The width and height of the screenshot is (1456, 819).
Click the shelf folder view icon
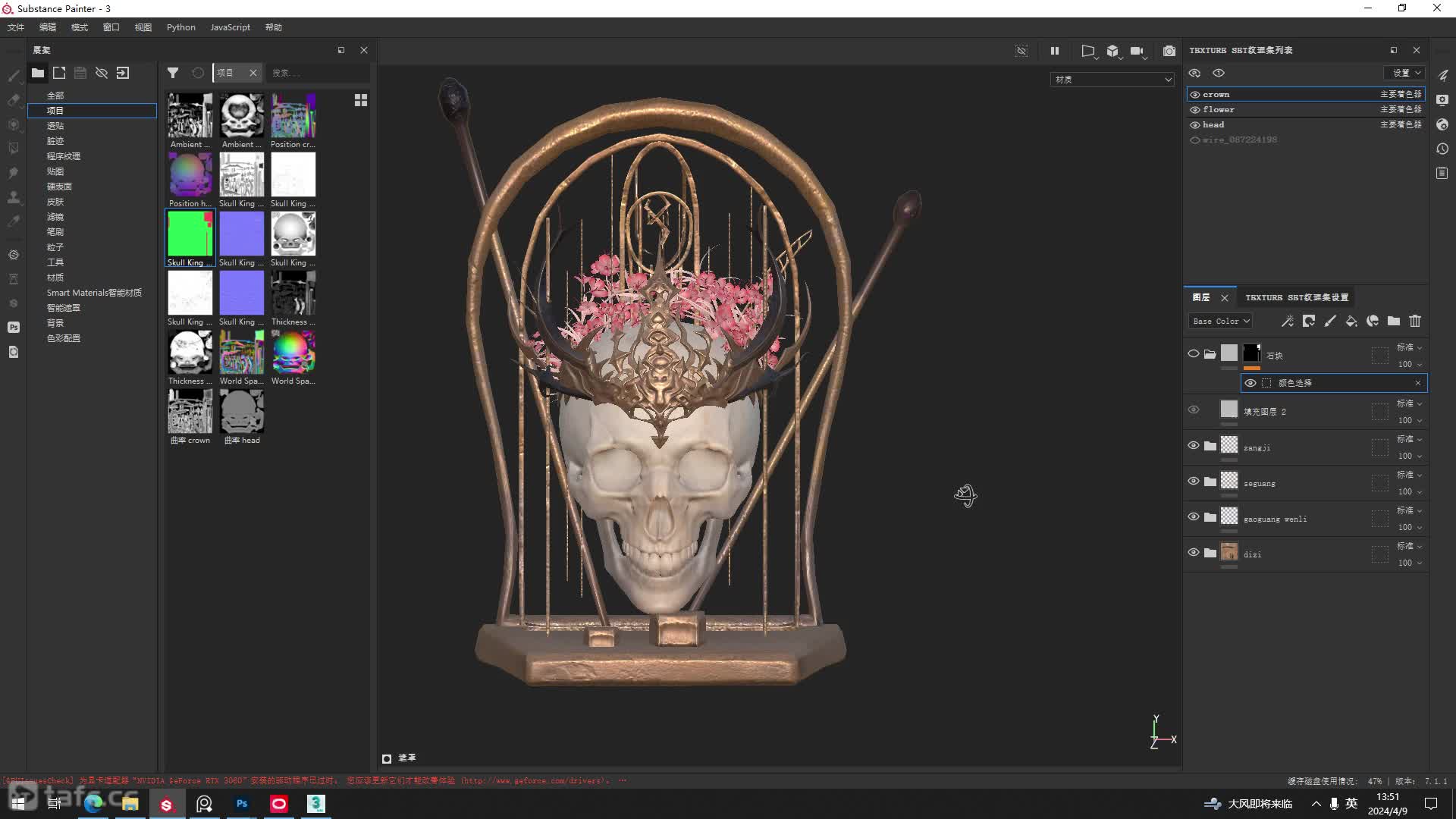[37, 73]
